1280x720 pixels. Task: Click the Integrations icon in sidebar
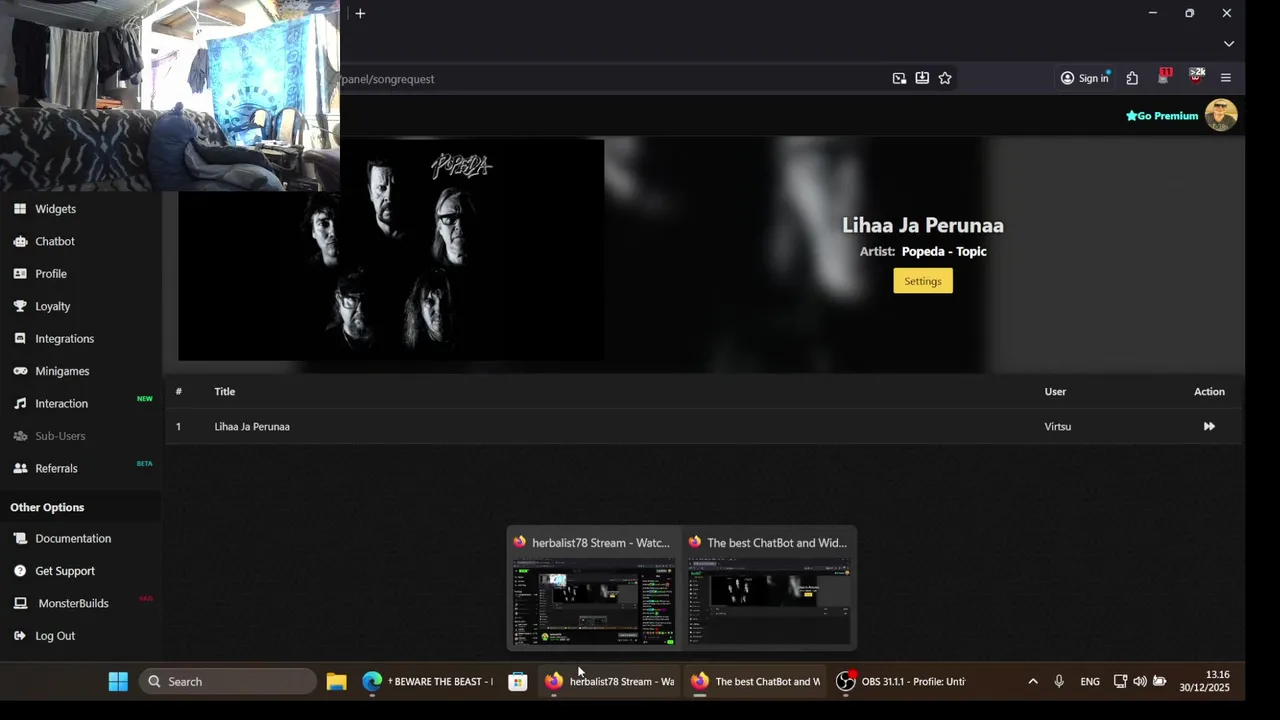[20, 339]
